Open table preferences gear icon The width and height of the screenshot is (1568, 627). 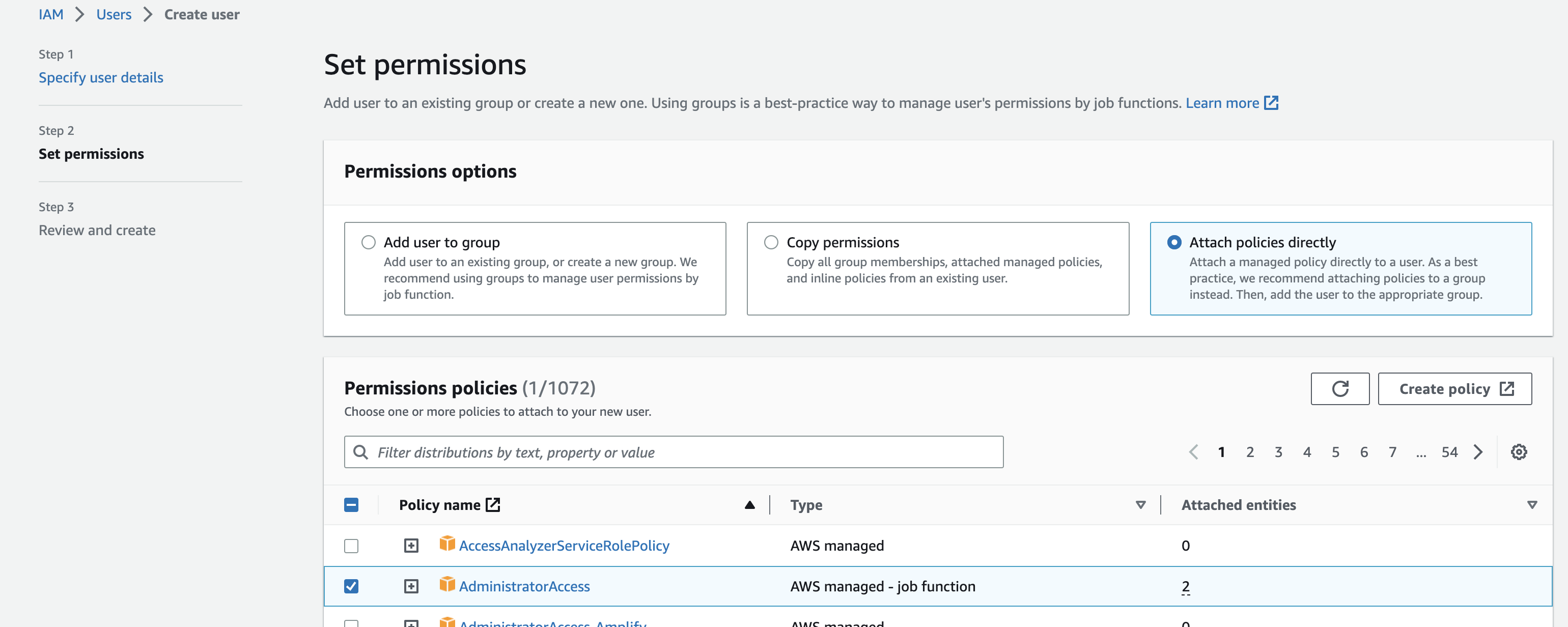(1519, 452)
